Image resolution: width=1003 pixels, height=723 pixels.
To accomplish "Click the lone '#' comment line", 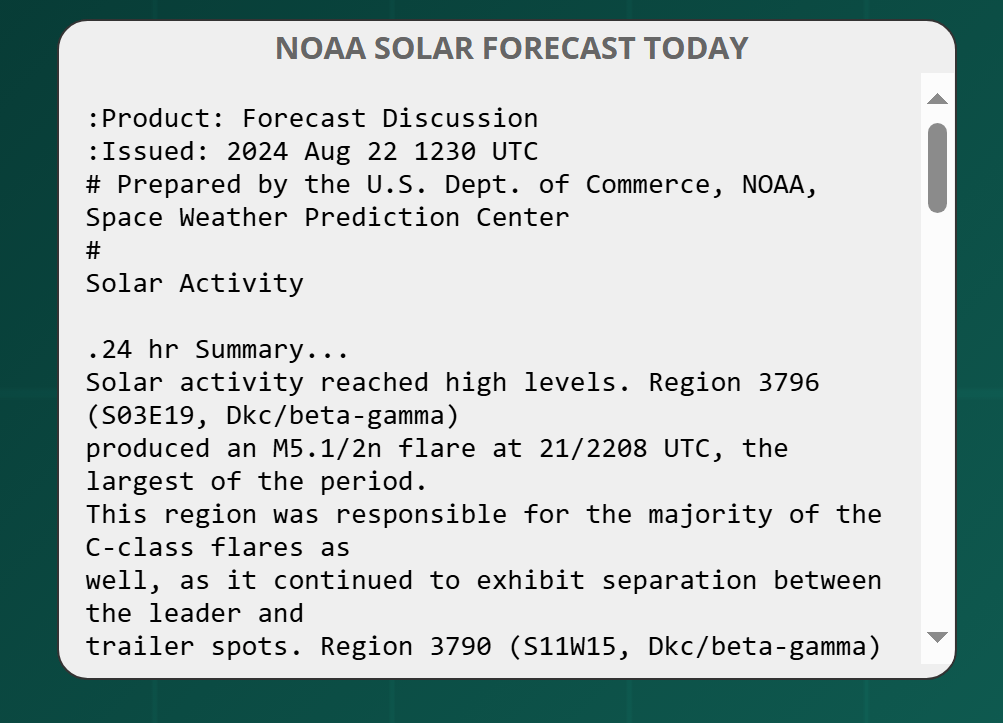I will tap(93, 250).
